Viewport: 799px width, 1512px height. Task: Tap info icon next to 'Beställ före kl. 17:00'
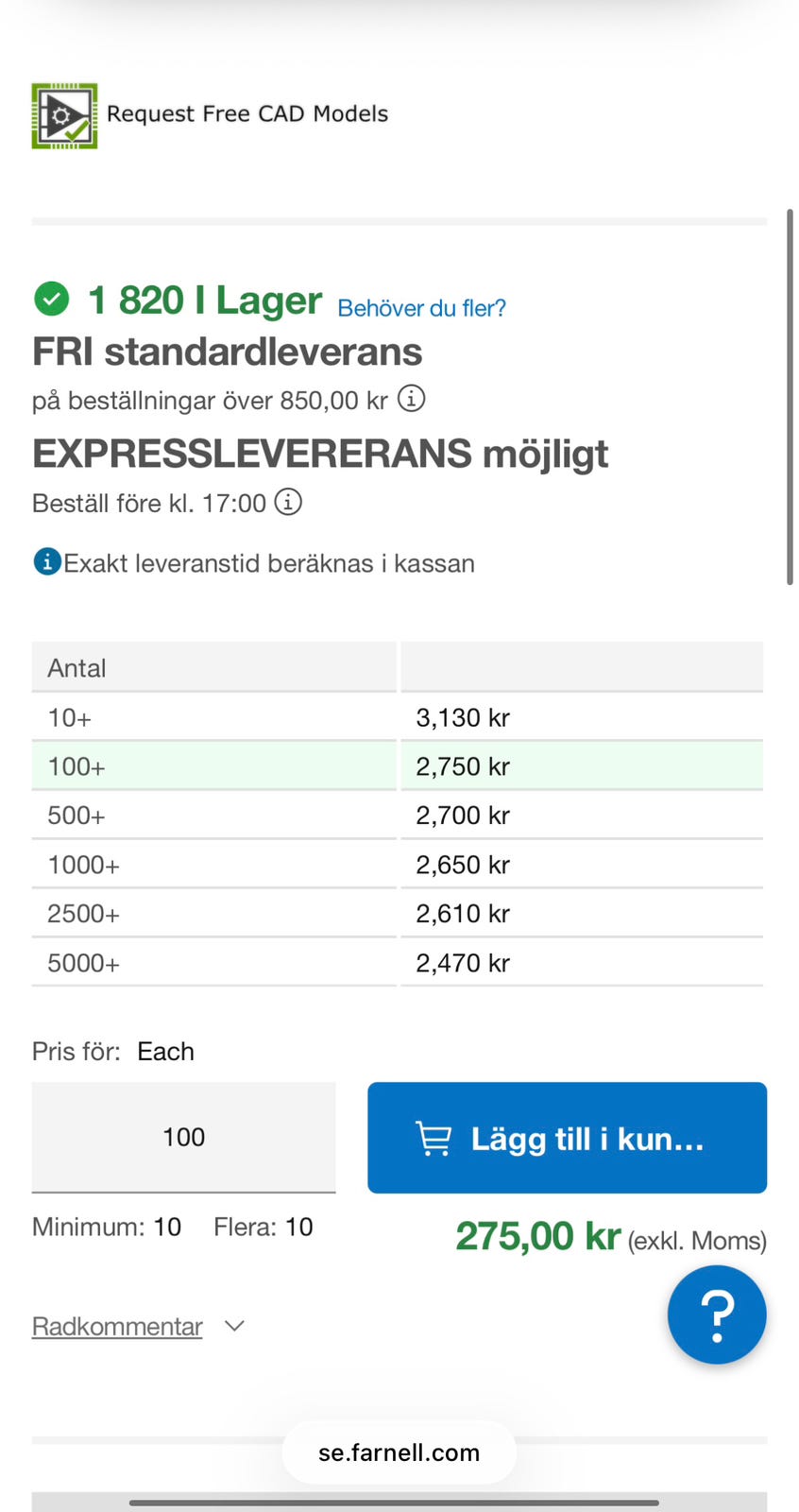(288, 502)
